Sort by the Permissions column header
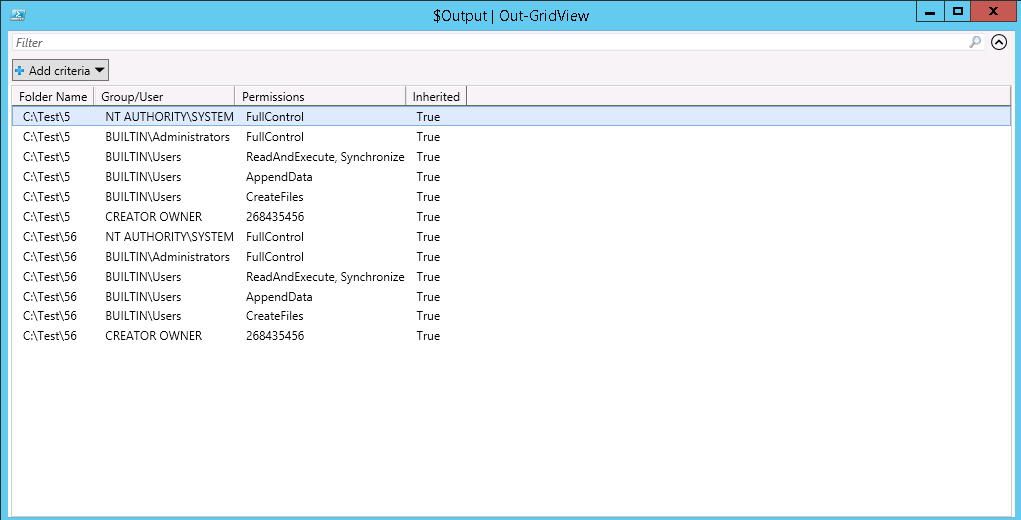This screenshot has width=1021, height=520. point(320,96)
